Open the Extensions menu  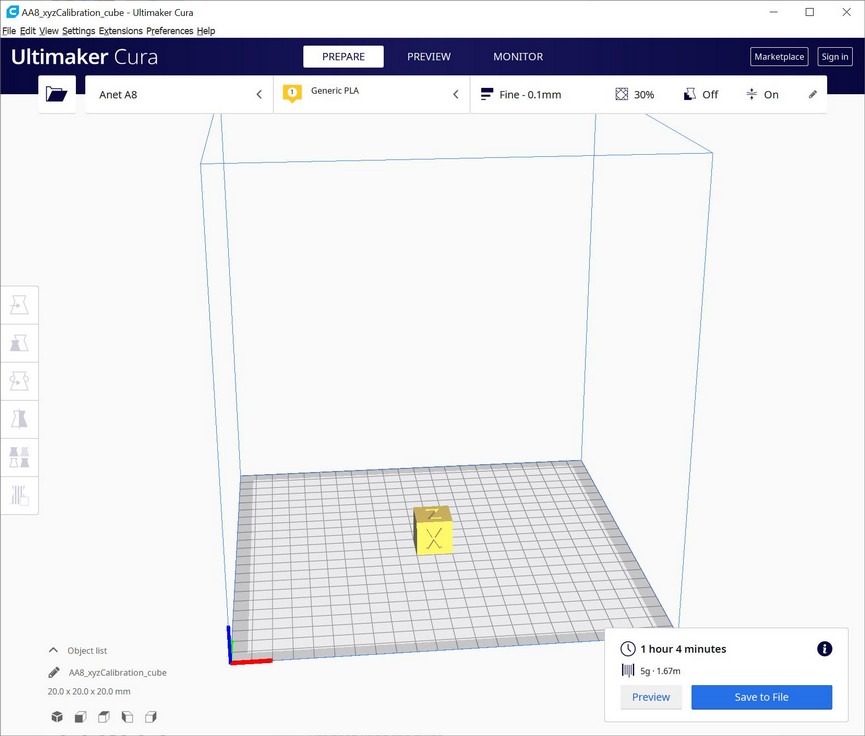click(120, 31)
